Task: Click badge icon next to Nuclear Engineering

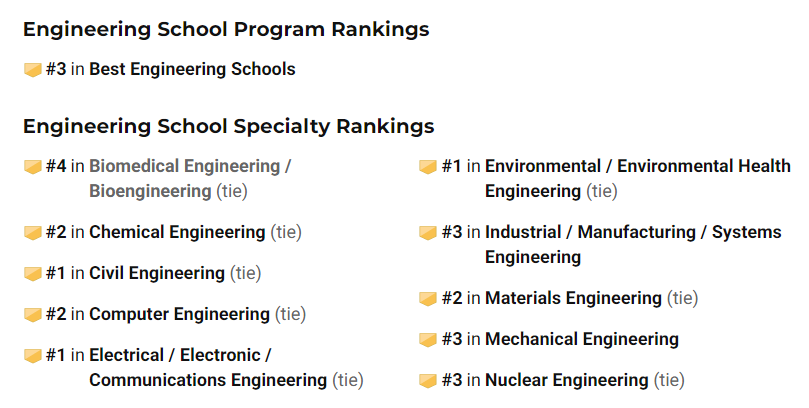Action: click(428, 381)
